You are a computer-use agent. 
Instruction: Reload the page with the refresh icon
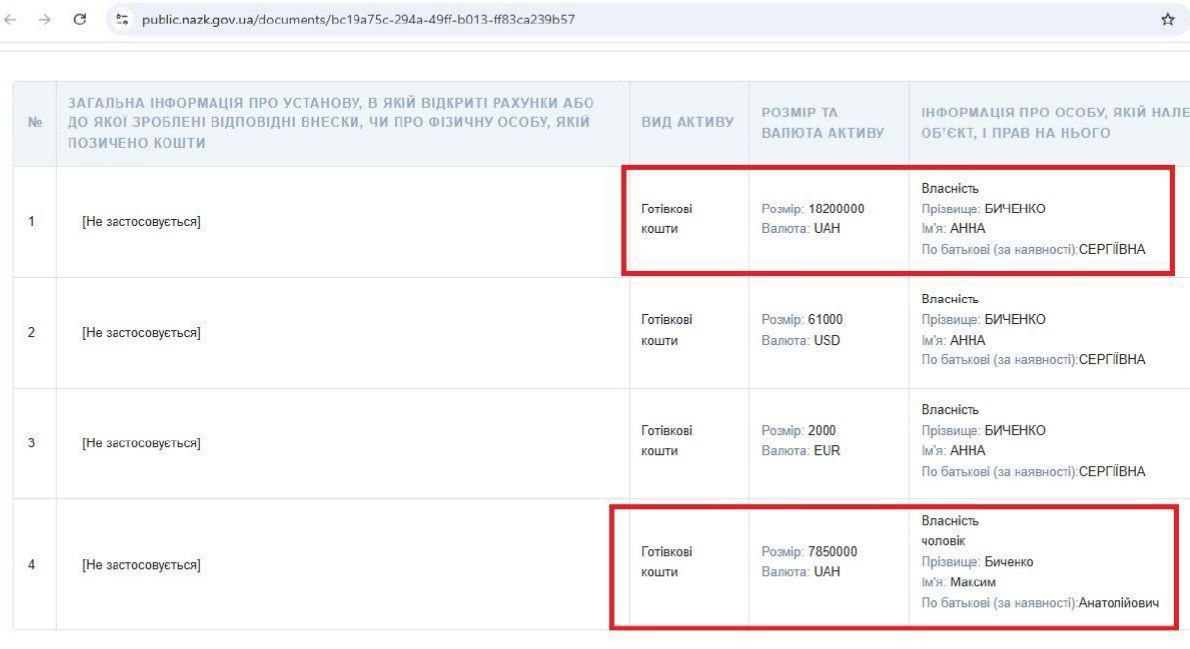80,19
